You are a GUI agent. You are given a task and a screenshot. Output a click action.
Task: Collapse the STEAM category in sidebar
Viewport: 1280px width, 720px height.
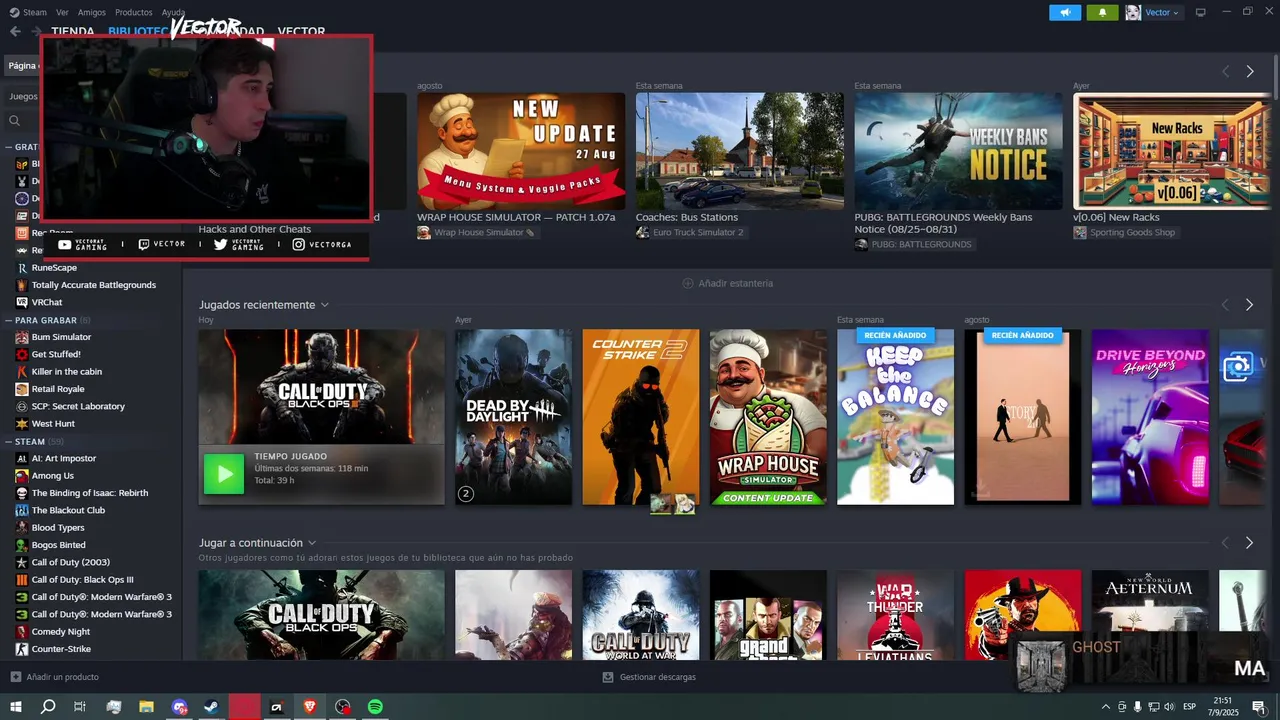[x=9, y=441]
